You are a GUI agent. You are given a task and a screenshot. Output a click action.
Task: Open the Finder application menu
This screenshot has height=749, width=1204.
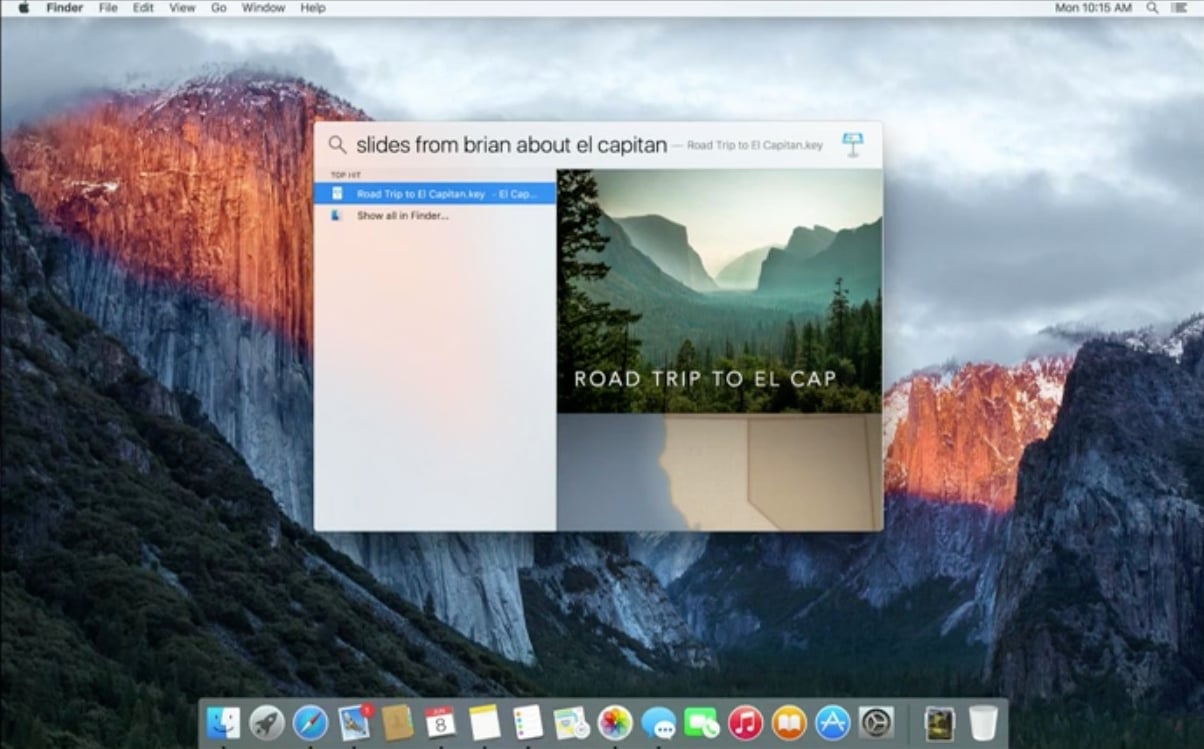(65, 7)
